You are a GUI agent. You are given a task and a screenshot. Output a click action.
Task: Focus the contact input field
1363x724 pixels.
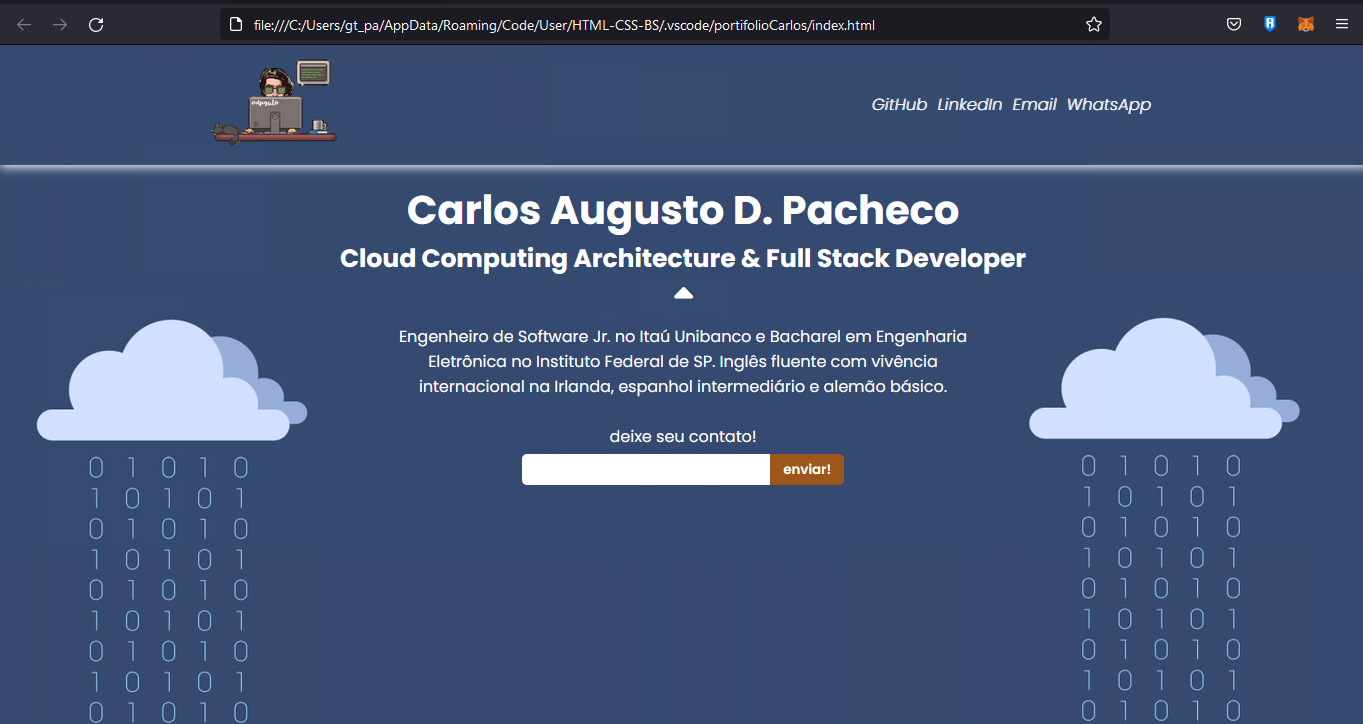pos(646,470)
